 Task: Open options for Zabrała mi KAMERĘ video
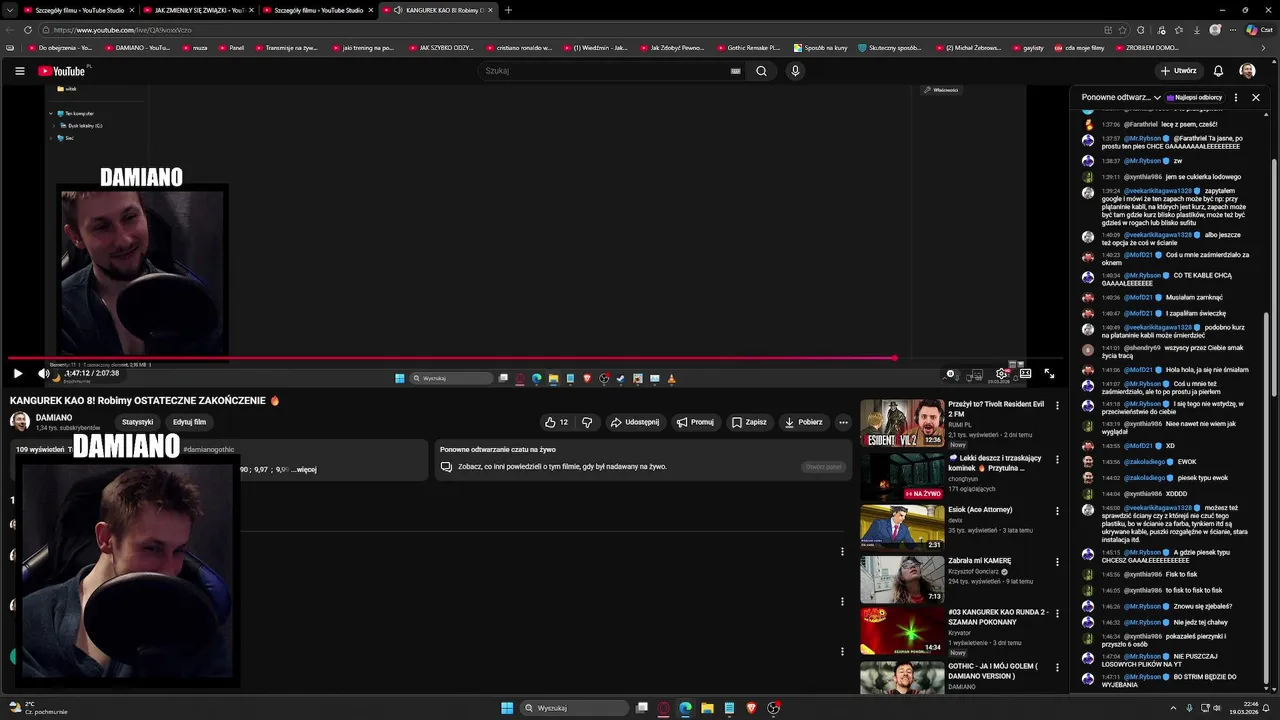[x=1057, y=562]
